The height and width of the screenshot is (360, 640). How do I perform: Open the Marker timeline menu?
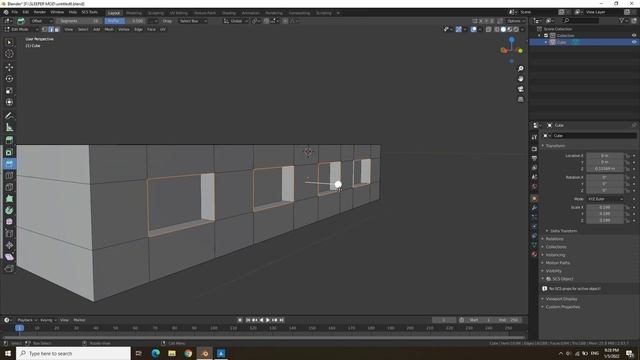79,320
